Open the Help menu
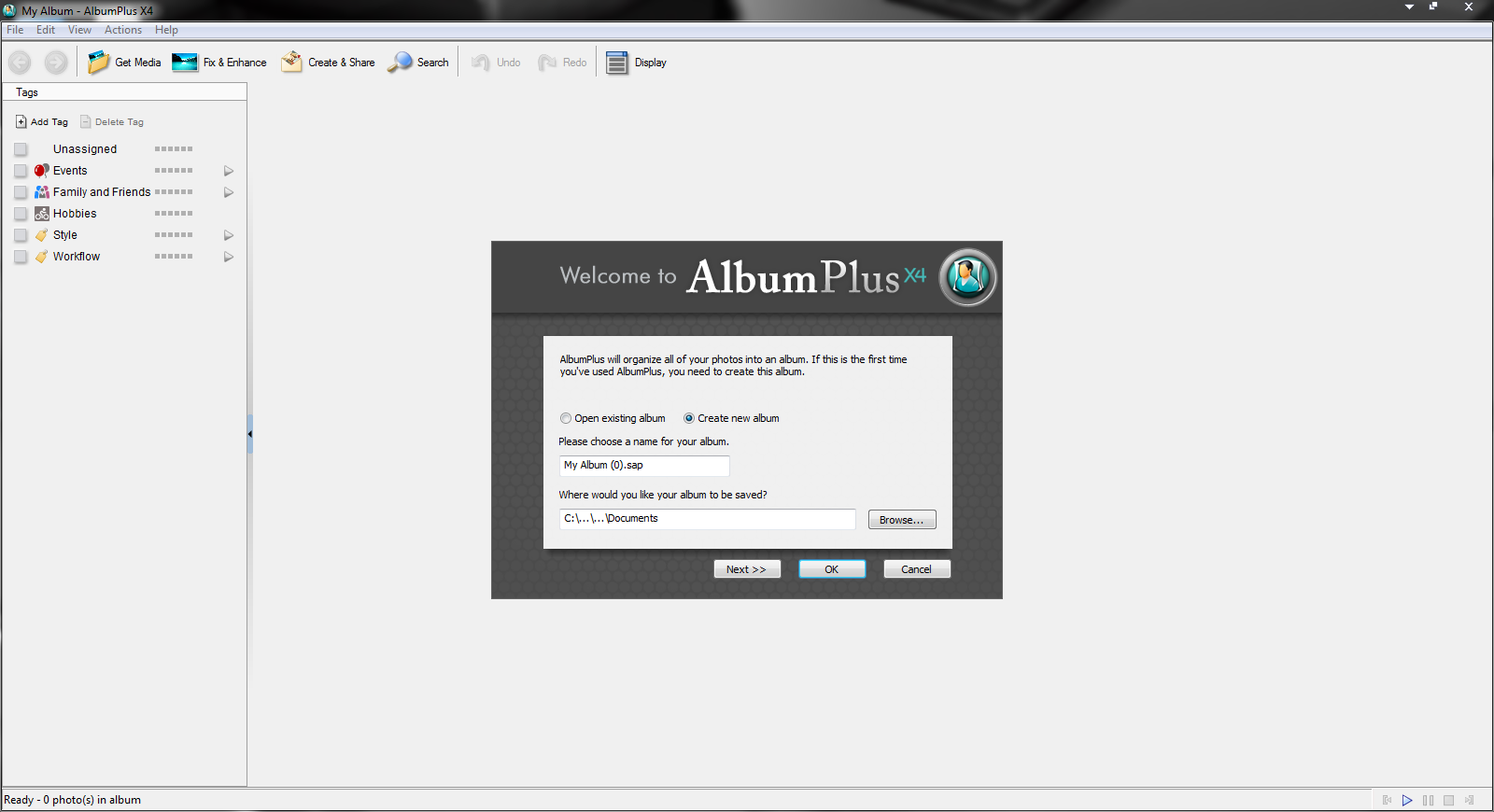The image size is (1494, 812). click(166, 30)
